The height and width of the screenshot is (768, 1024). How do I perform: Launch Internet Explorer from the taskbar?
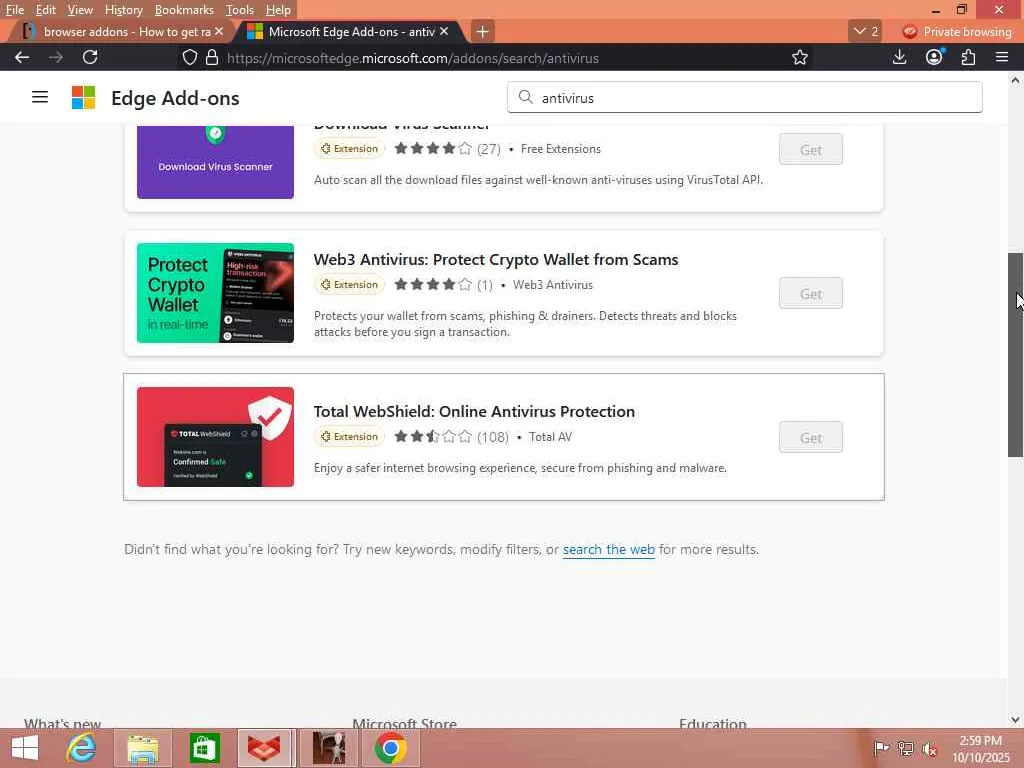pyautogui.click(x=82, y=748)
